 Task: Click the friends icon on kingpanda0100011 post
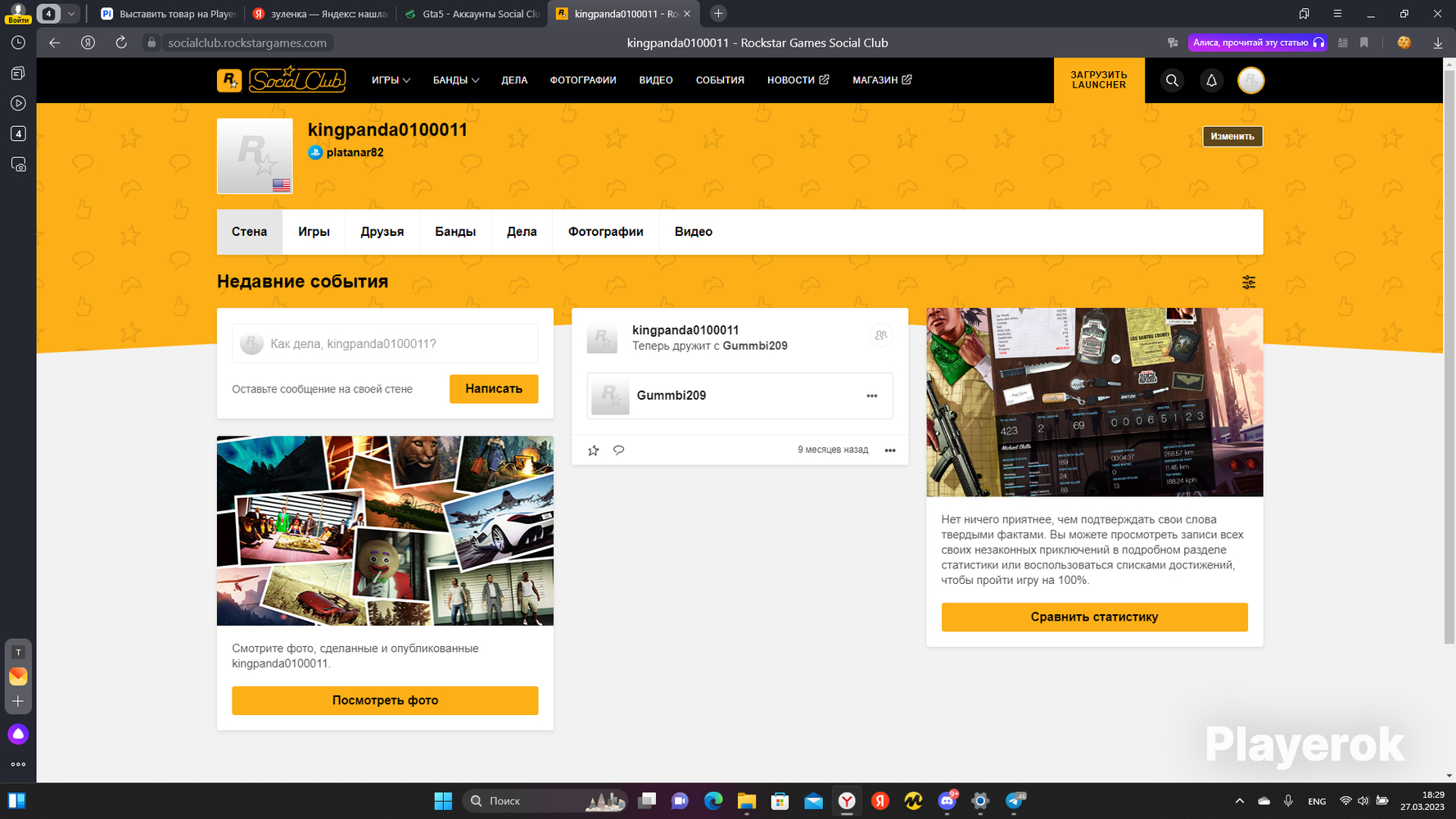click(x=881, y=335)
